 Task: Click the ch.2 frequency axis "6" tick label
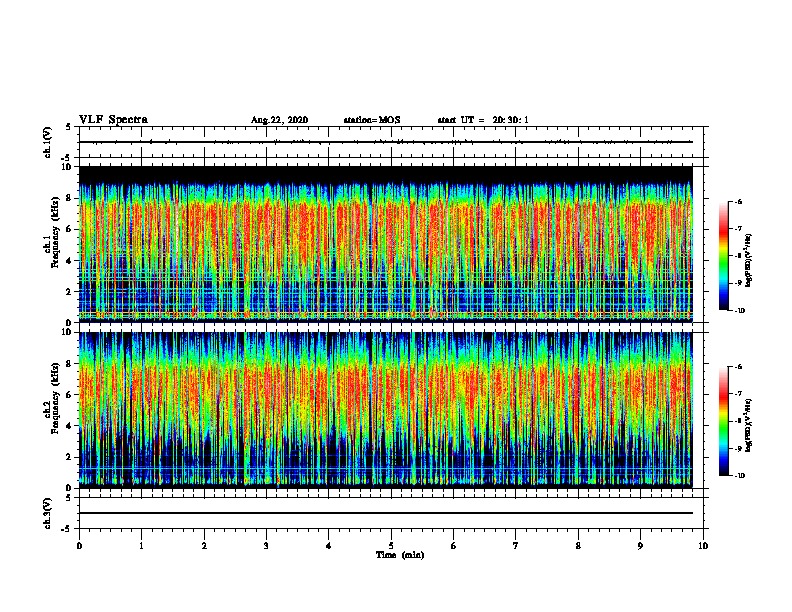[x=69, y=395]
